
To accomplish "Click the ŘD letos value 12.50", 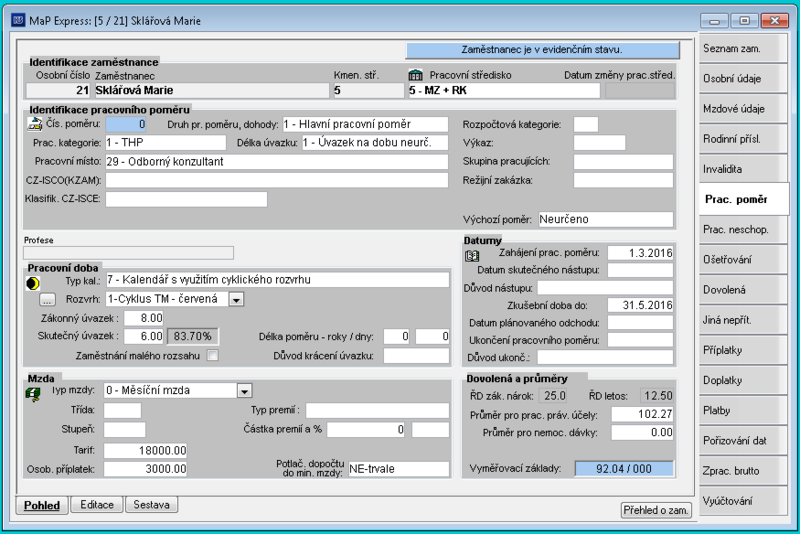I will 656,396.
